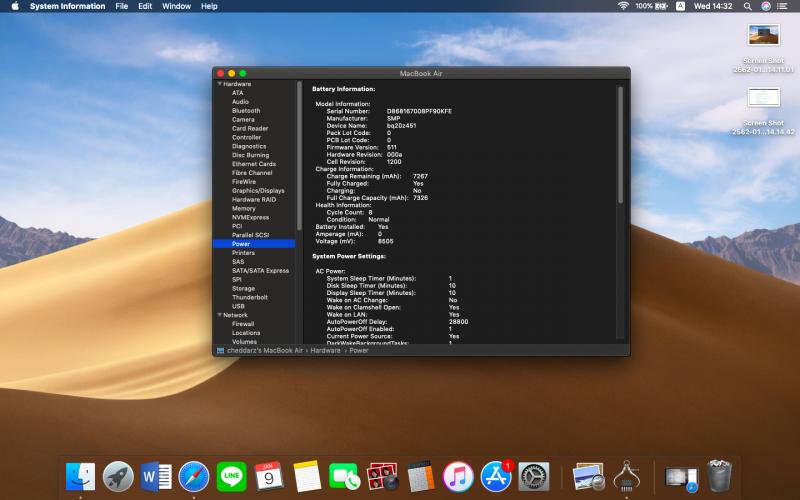The width and height of the screenshot is (800, 500).
Task: Collapse the Network section in sidebar
Action: tap(219, 315)
